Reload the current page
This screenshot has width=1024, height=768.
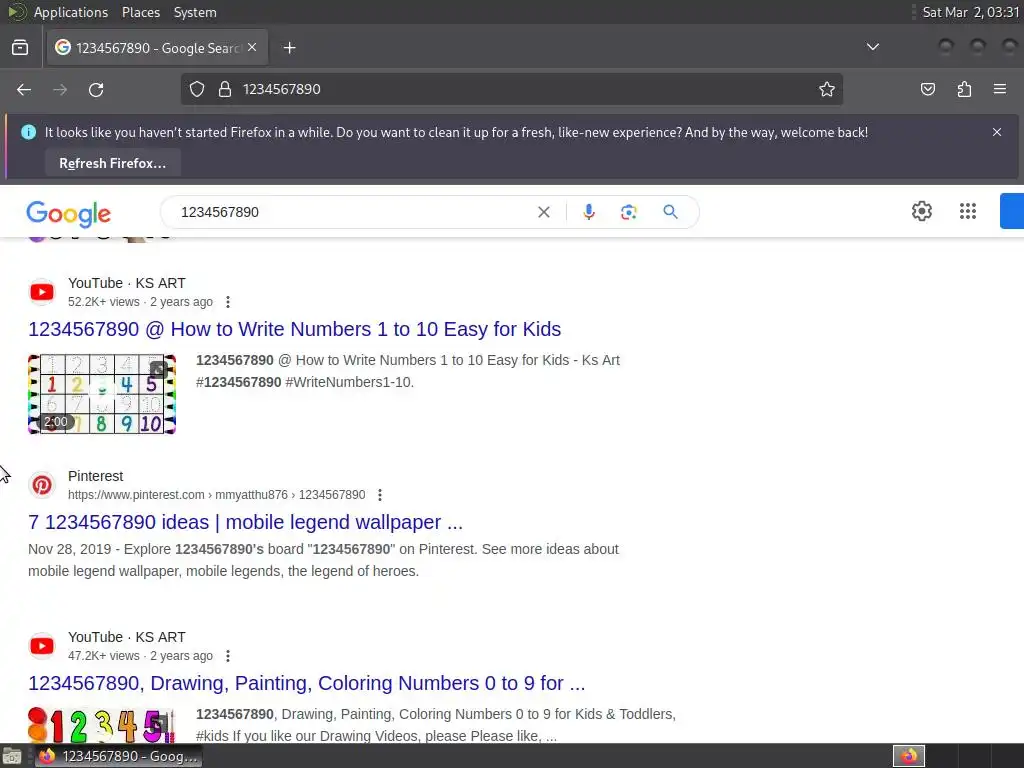pos(96,89)
